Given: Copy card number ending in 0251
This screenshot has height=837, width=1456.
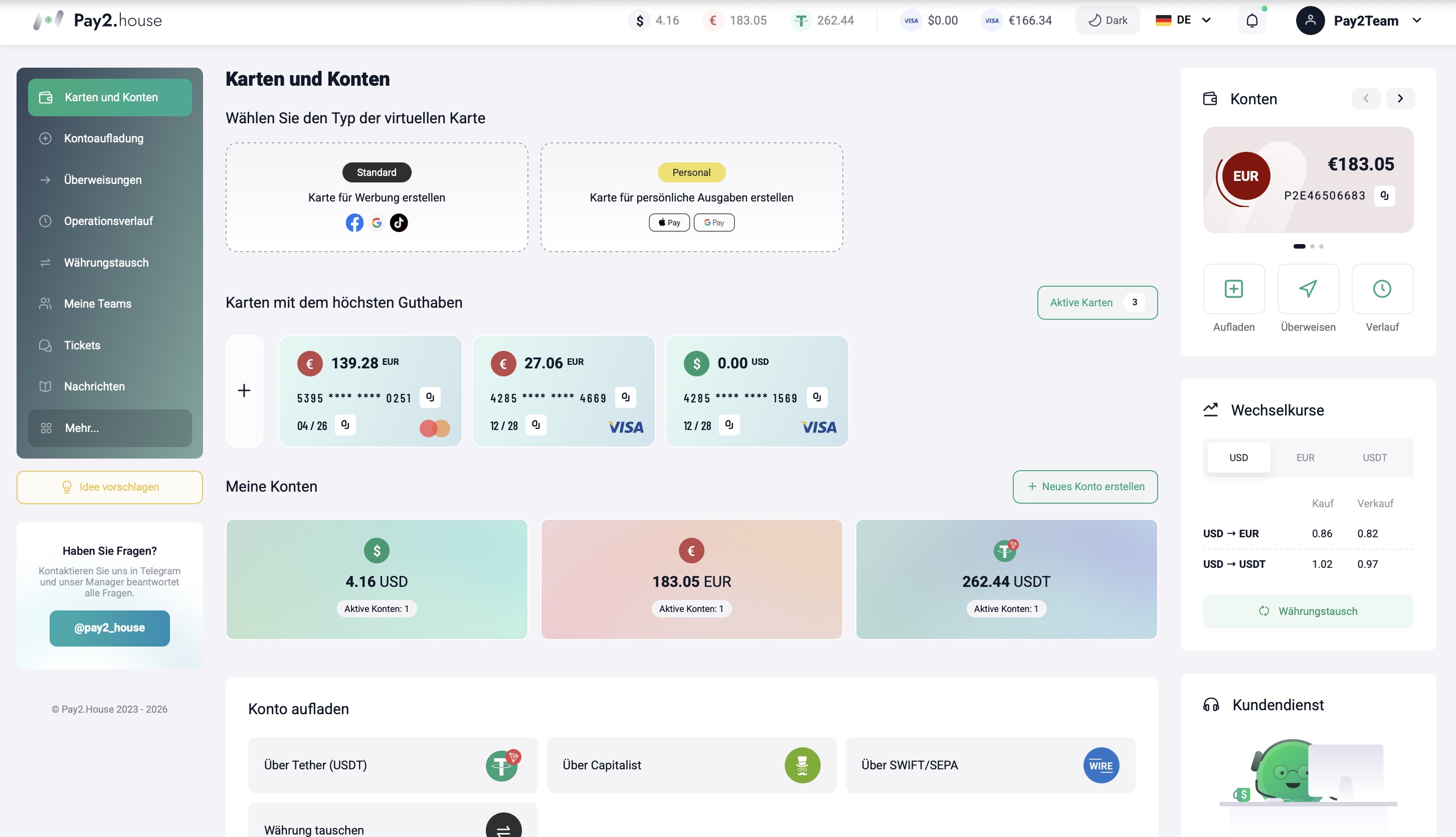Looking at the screenshot, I should [430, 397].
